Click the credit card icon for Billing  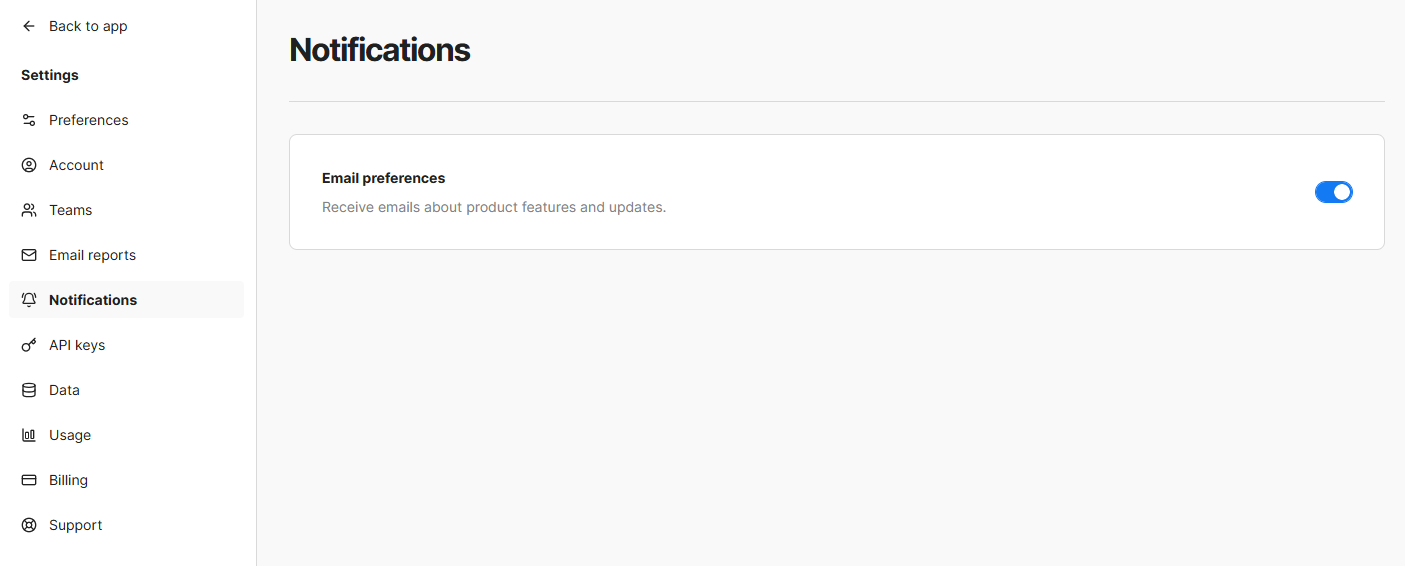pyautogui.click(x=29, y=480)
